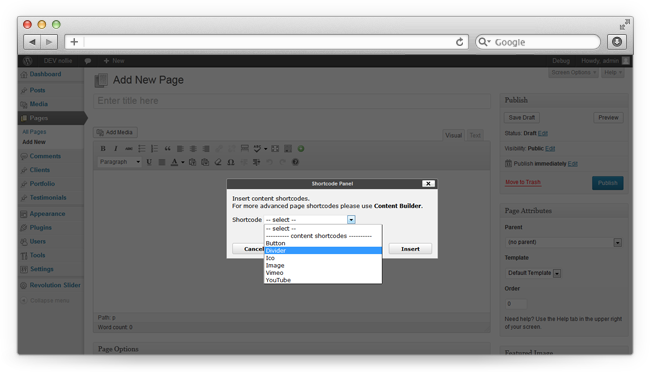Open Revolution Slider in the sidebar
This screenshot has width=650, height=372.
pos(55,285)
